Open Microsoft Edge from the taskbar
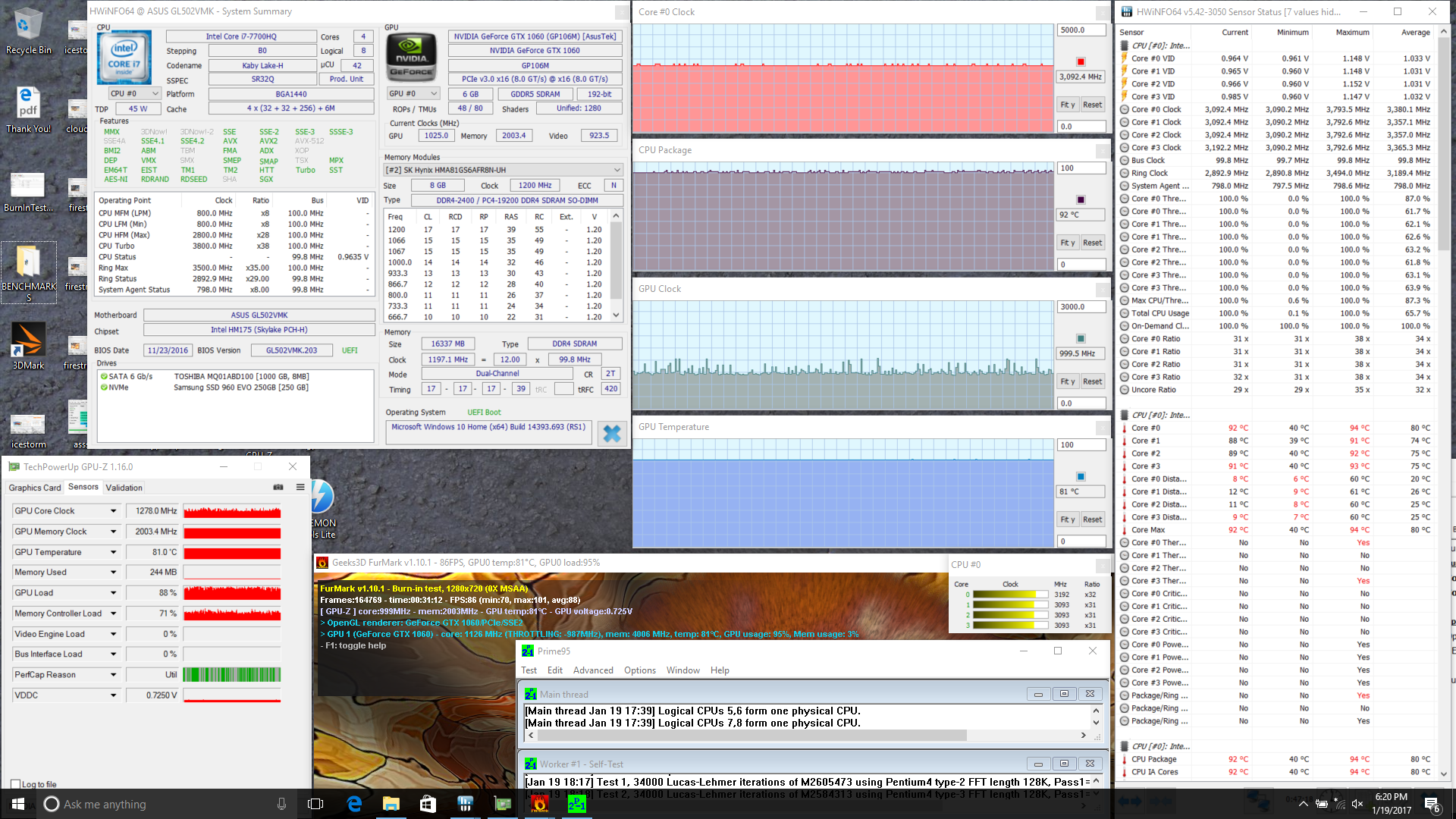 tap(354, 804)
